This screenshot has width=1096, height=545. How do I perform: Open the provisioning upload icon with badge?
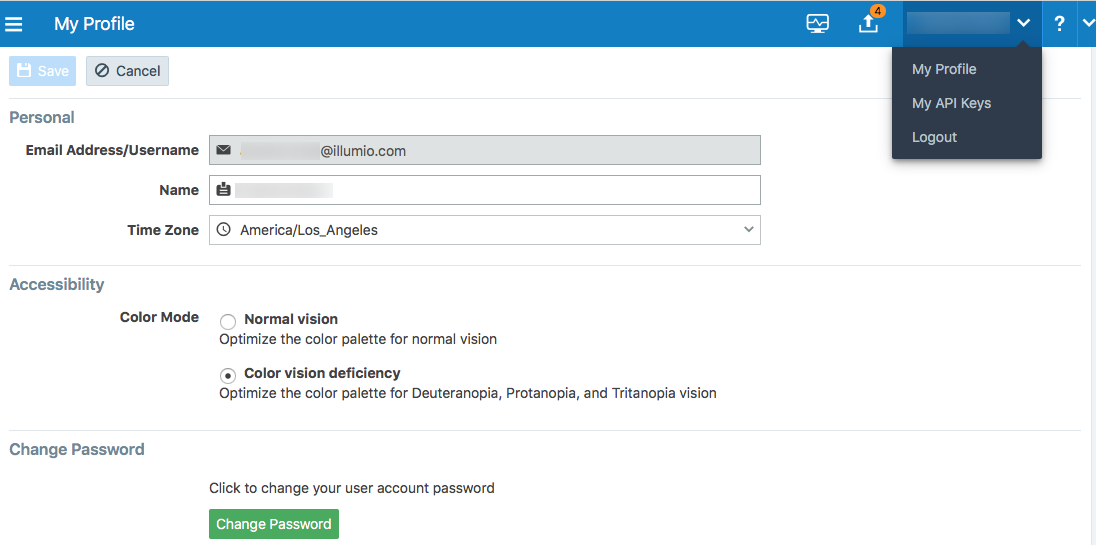click(x=869, y=23)
